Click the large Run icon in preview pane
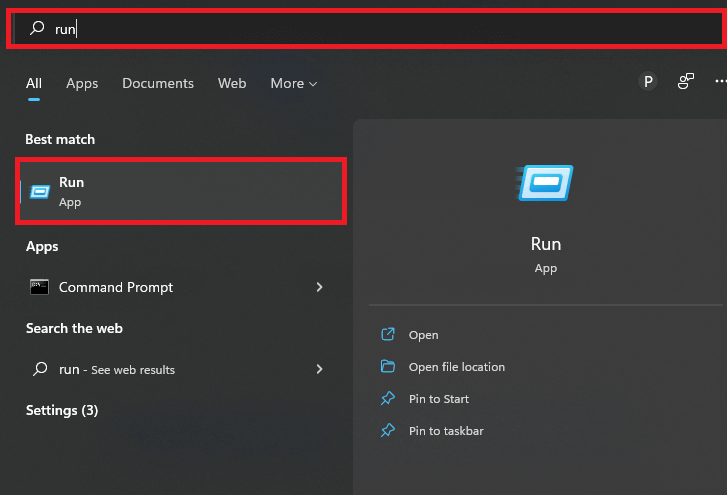727x495 pixels. click(x=545, y=184)
